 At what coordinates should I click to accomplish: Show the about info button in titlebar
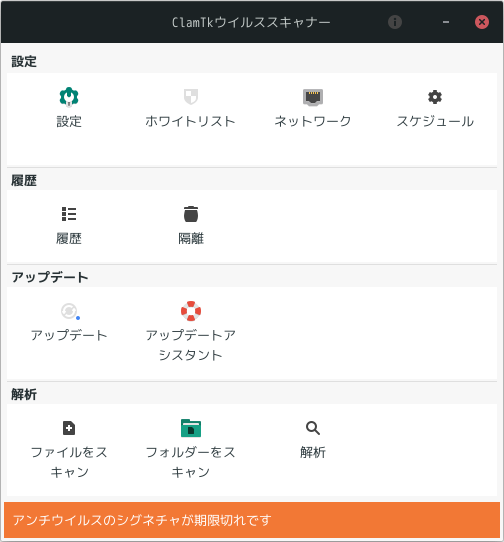(x=395, y=22)
